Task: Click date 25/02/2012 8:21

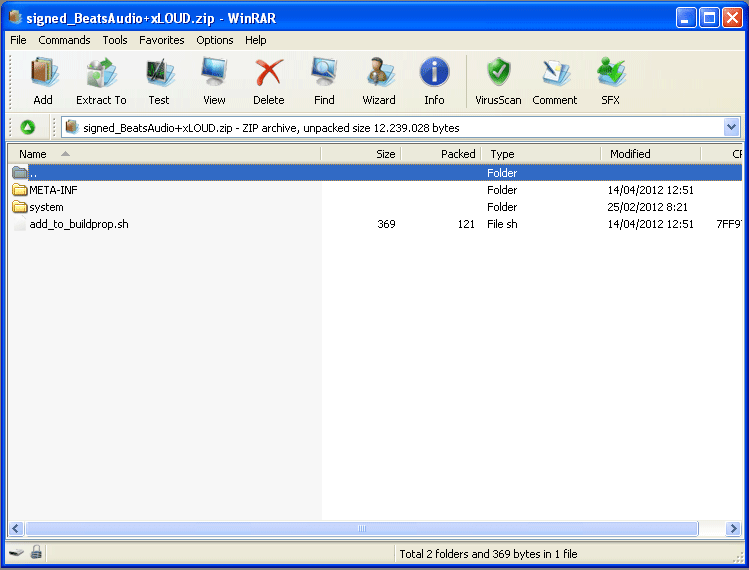Action: [647, 207]
